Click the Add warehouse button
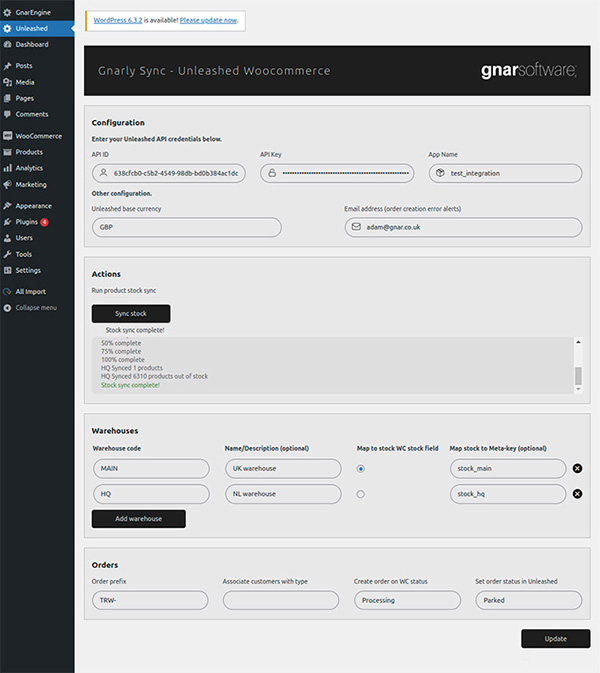The height and width of the screenshot is (673, 600). coord(138,519)
